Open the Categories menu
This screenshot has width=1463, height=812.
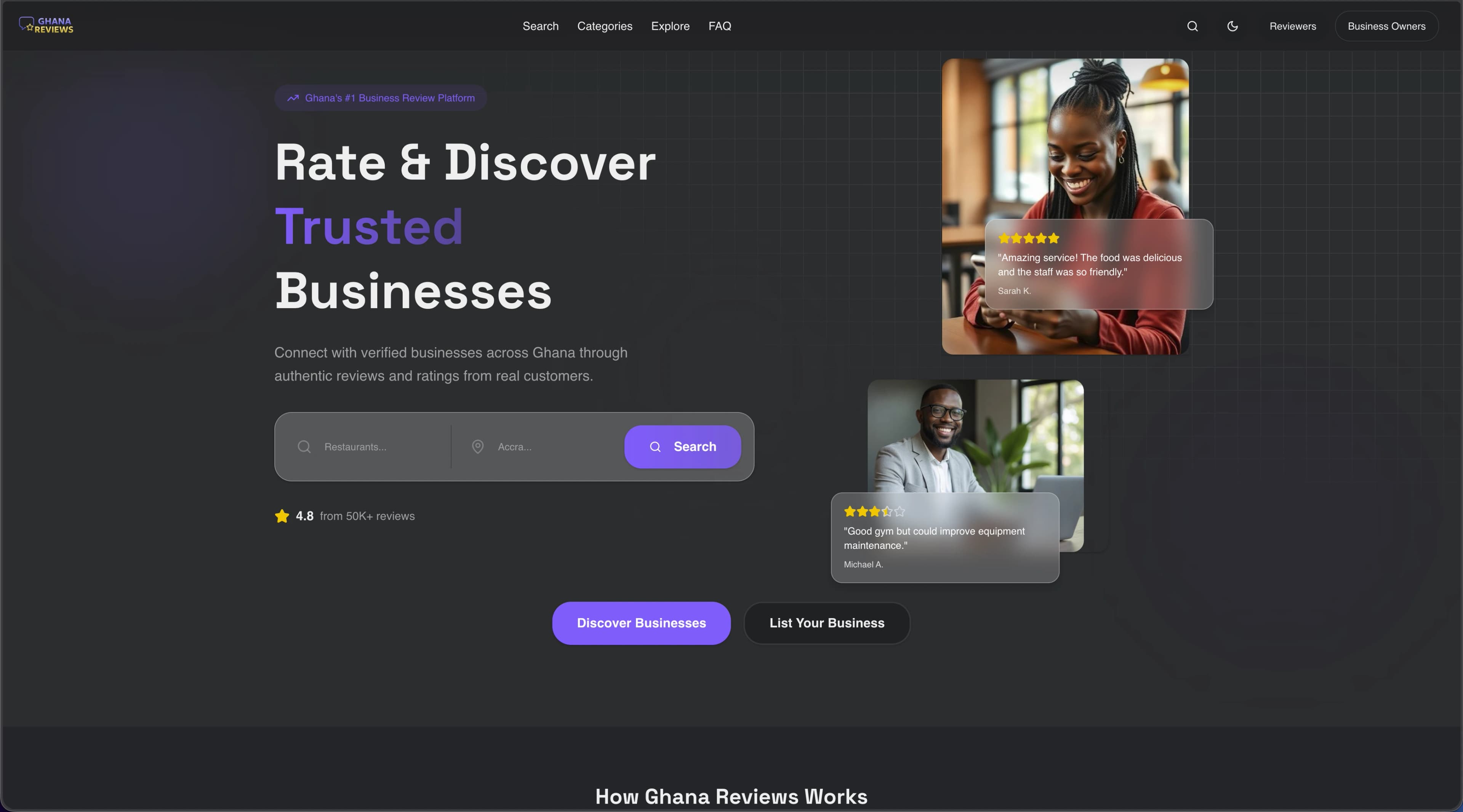604,26
